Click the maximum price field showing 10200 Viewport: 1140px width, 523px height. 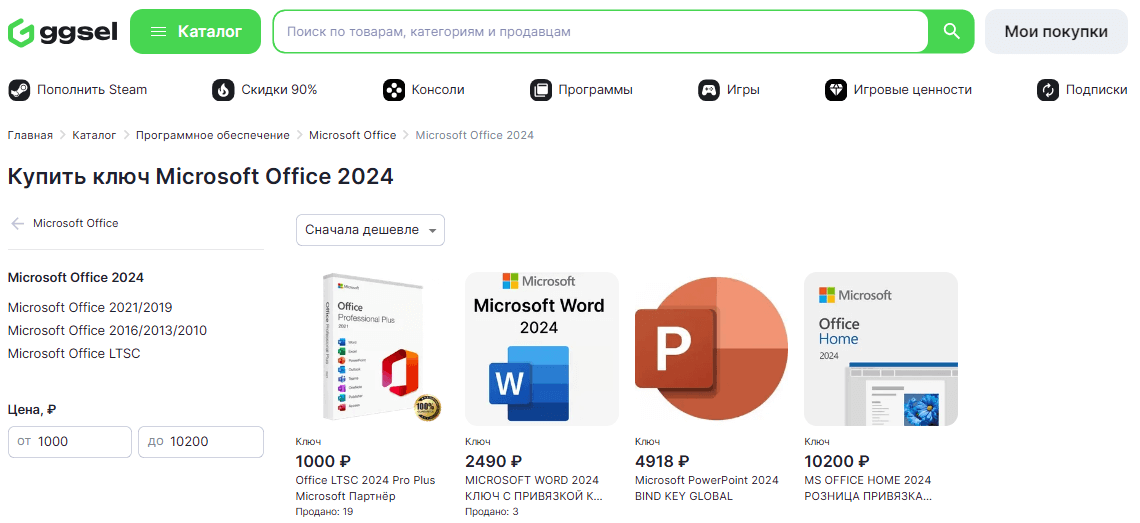tap(201, 442)
